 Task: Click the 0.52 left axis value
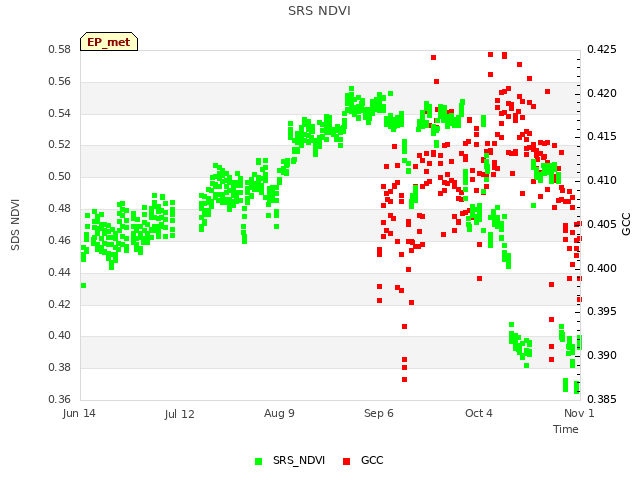point(60,144)
